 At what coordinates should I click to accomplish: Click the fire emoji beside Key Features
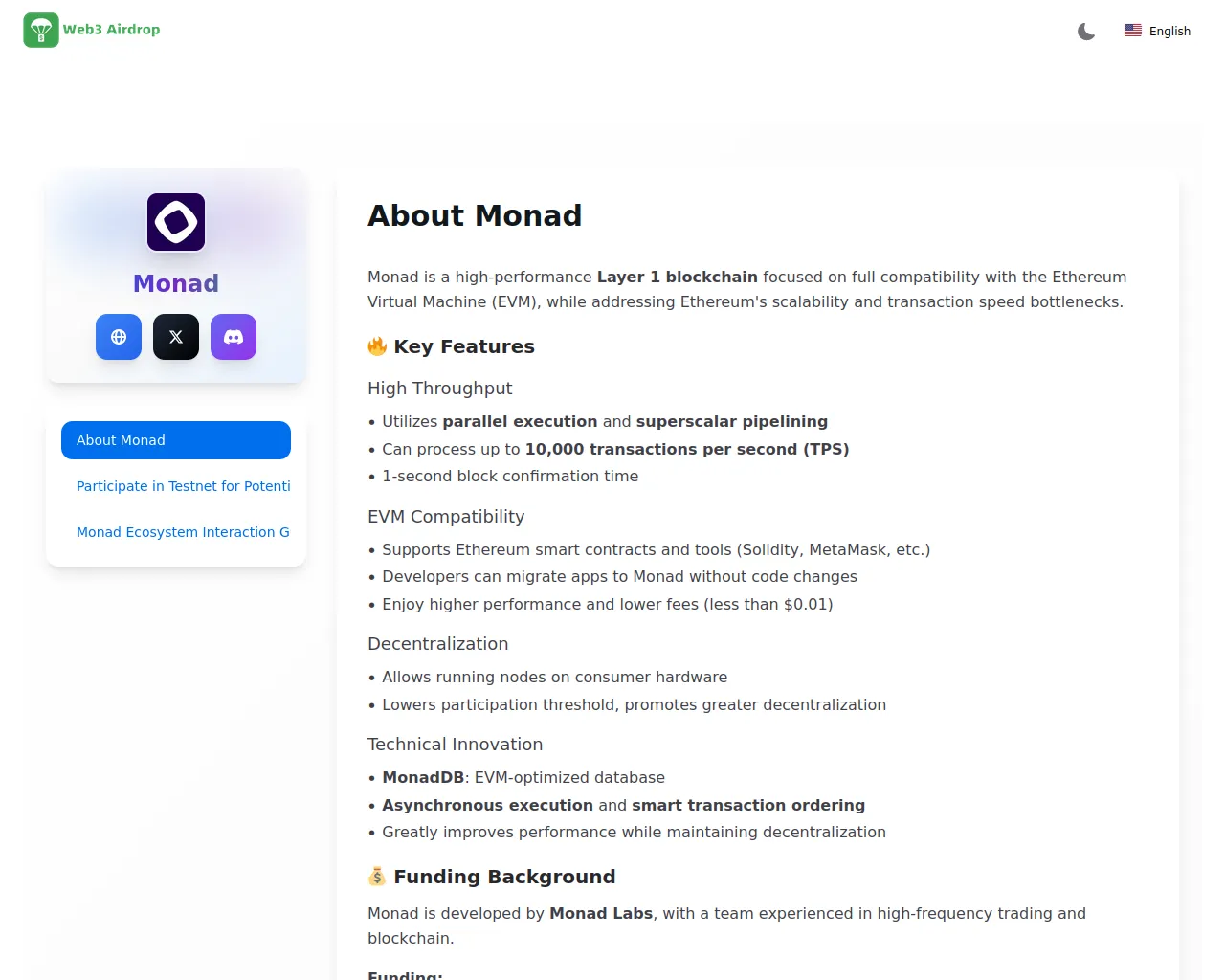click(x=377, y=346)
